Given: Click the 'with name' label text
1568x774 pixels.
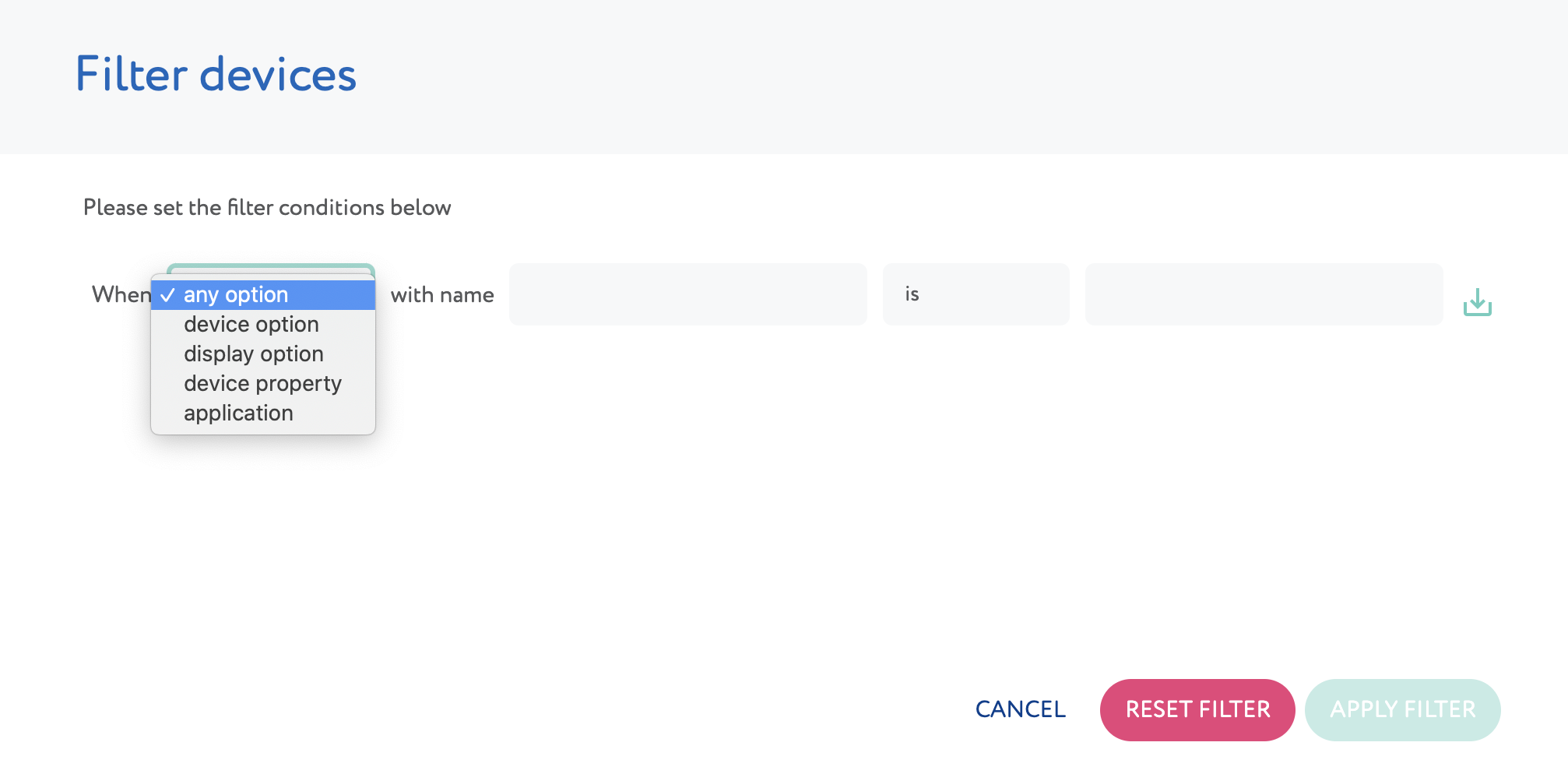Looking at the screenshot, I should pos(442,294).
